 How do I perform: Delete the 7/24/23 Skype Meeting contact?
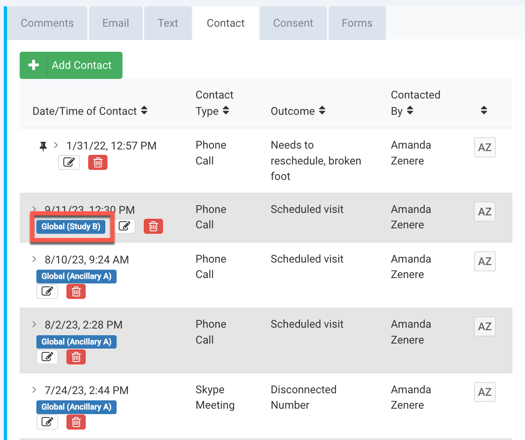(76, 422)
